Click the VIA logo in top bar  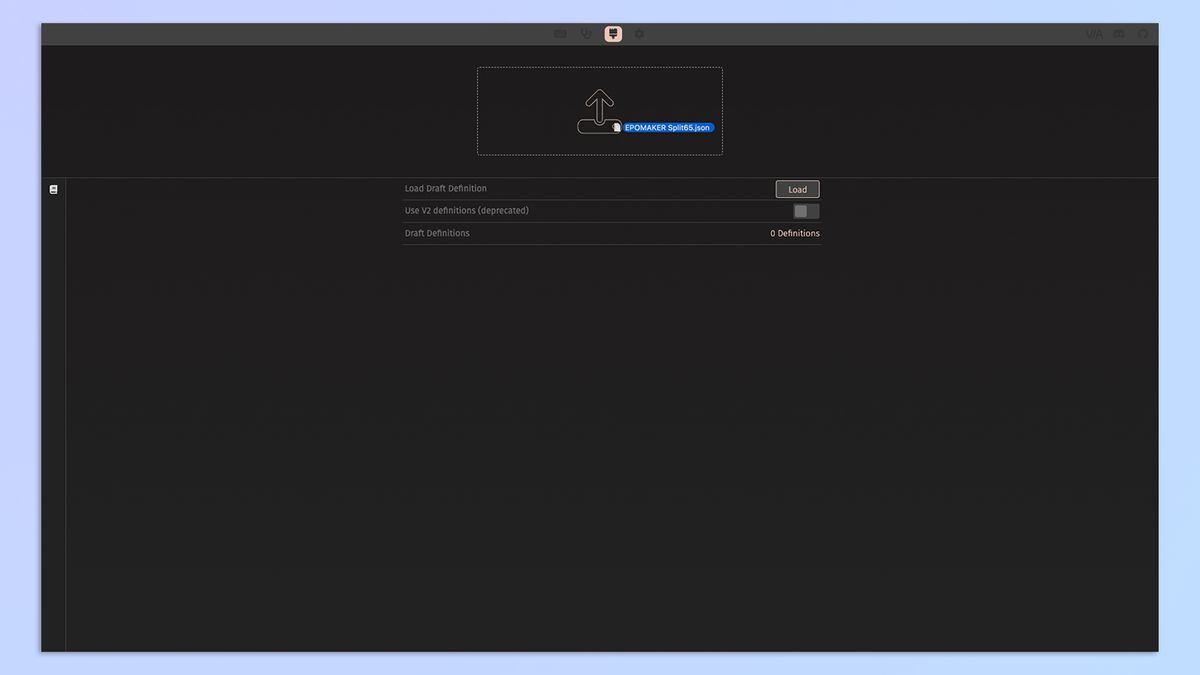pyautogui.click(x=1094, y=34)
